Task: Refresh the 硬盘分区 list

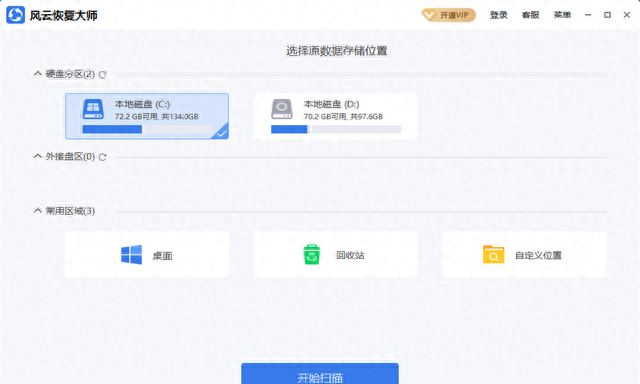Action: (102, 75)
